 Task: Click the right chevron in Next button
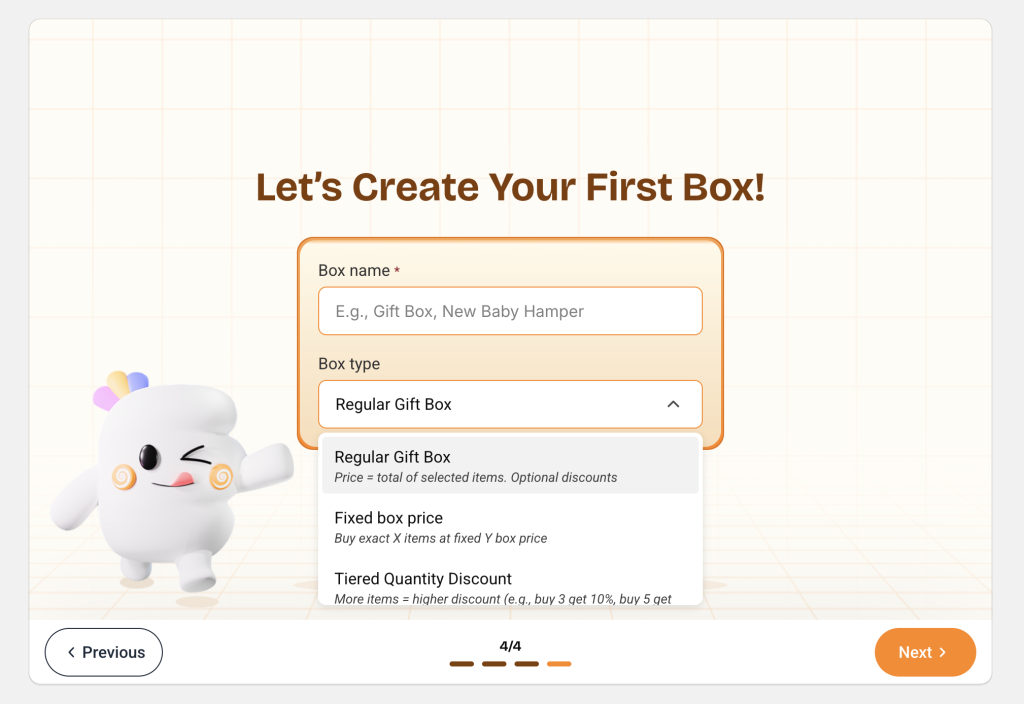coord(942,652)
